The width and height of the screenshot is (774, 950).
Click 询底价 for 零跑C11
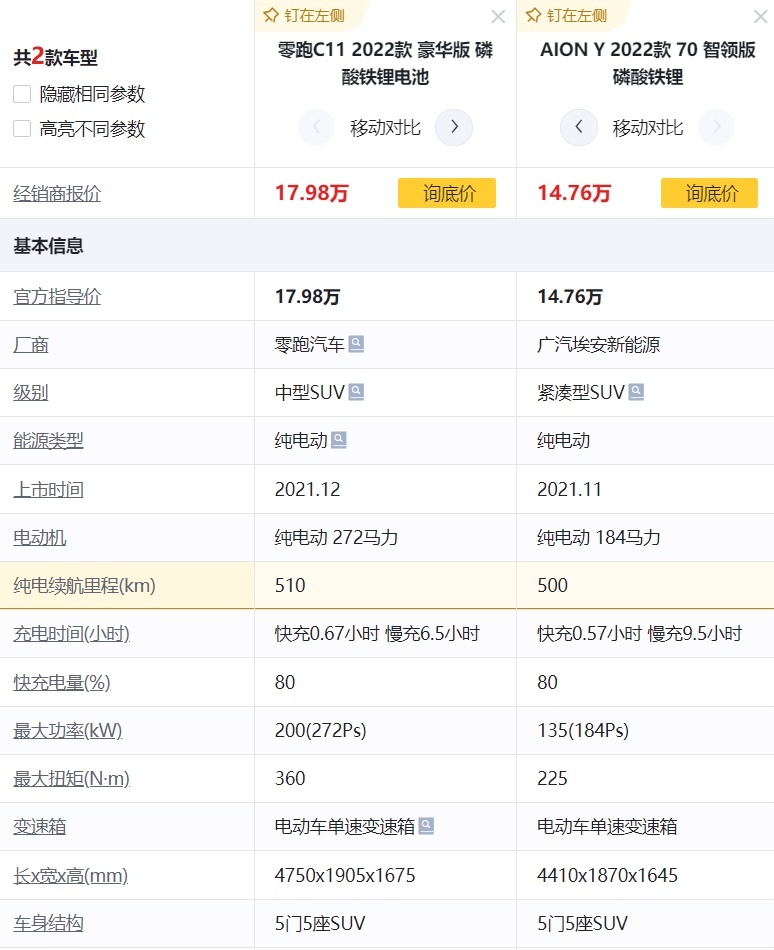point(447,193)
